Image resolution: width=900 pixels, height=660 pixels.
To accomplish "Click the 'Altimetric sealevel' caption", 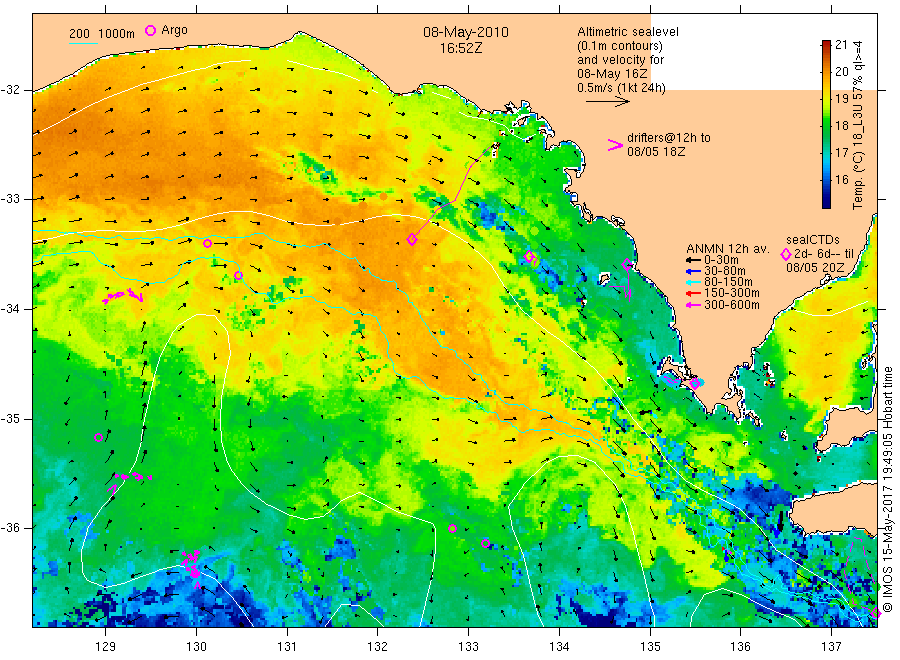I will click(628, 32).
